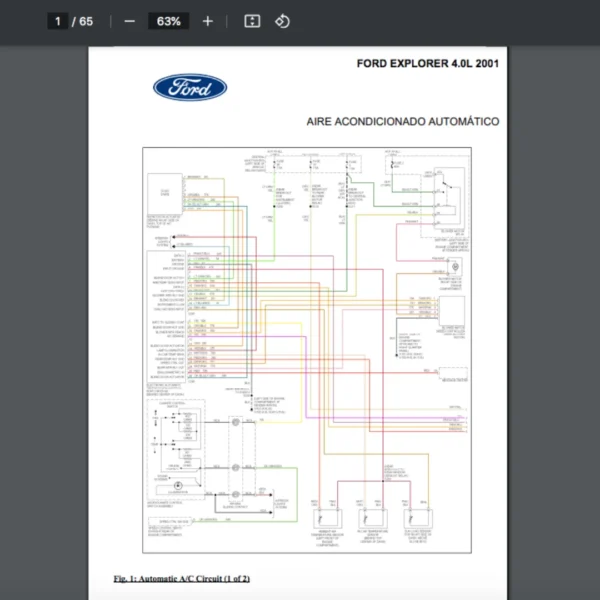The width and height of the screenshot is (600, 600).
Task: Click the blue Ford oval logo
Action: (190, 88)
